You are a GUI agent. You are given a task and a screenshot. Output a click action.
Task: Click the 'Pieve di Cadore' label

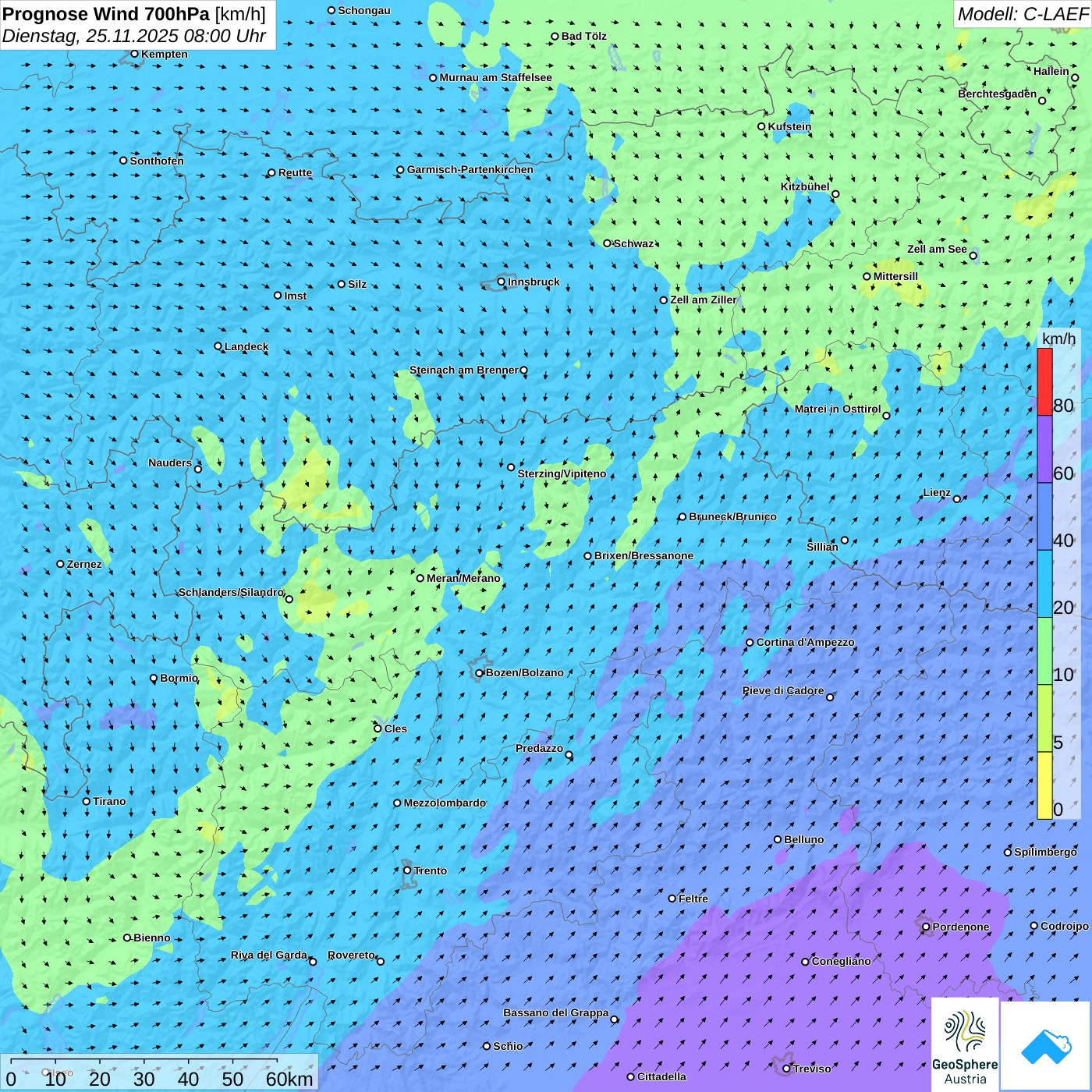click(782, 690)
